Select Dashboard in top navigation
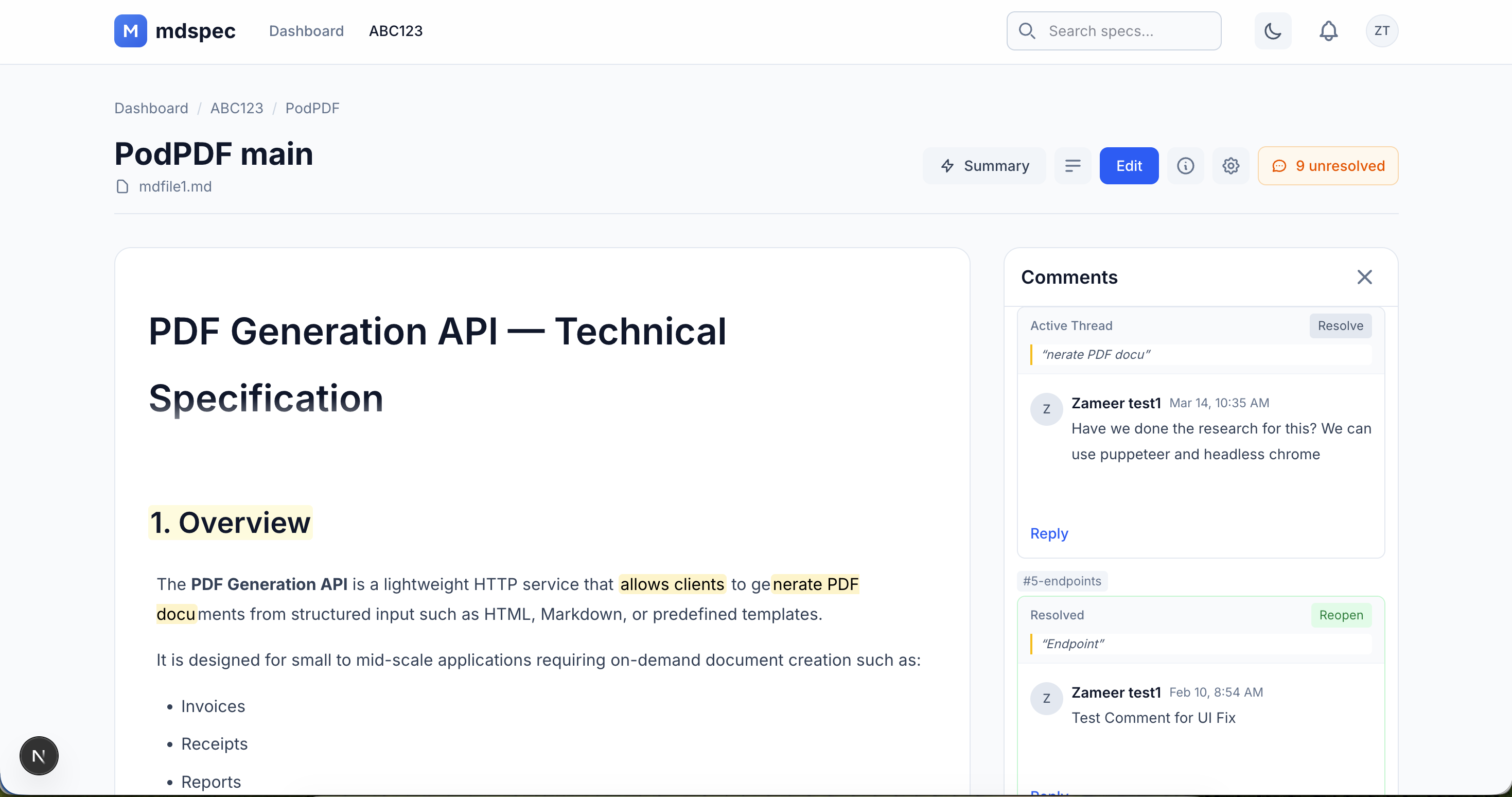The image size is (1512, 797). (x=306, y=30)
